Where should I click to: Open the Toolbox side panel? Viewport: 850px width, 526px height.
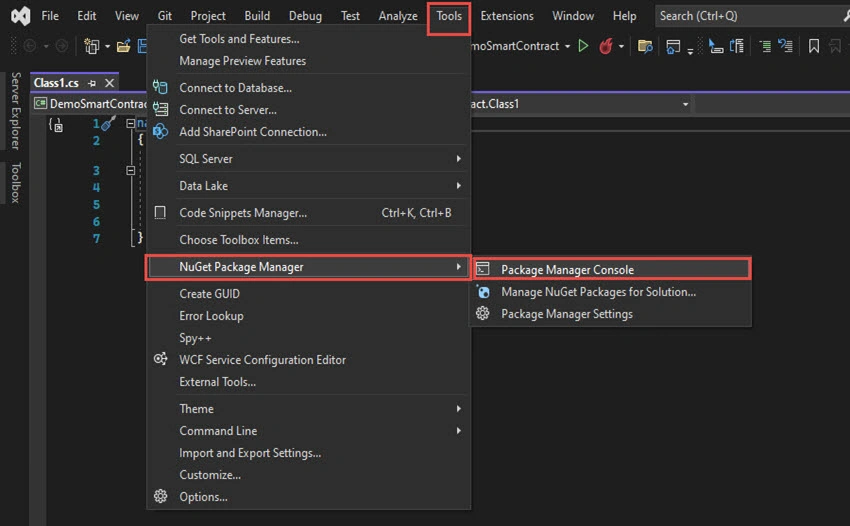[x=16, y=183]
